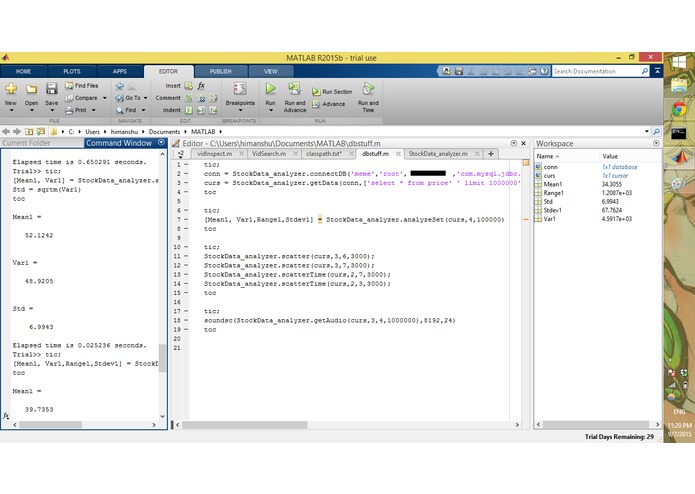This screenshot has width=695, height=494.
Task: Click Run Section
Action: [332, 92]
